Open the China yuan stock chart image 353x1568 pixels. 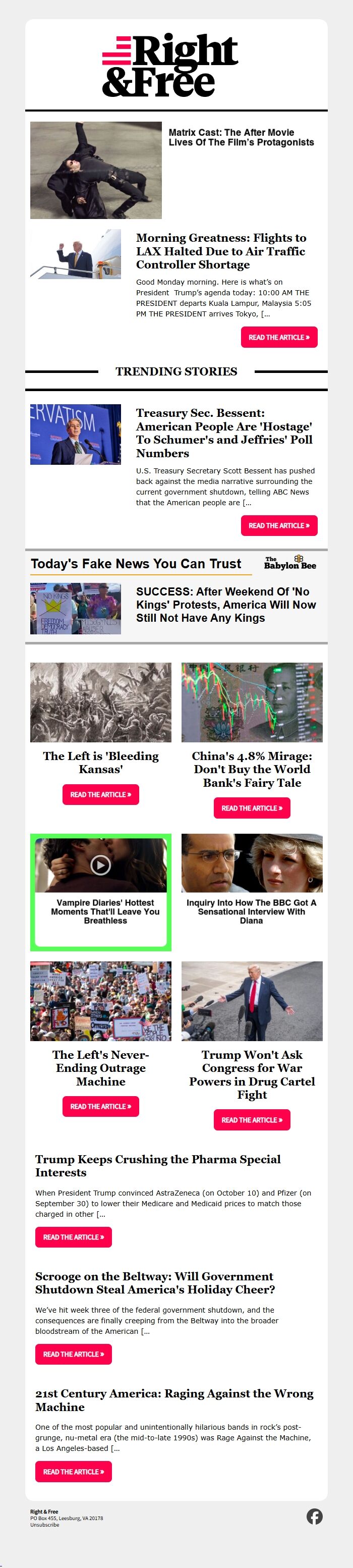(x=252, y=702)
